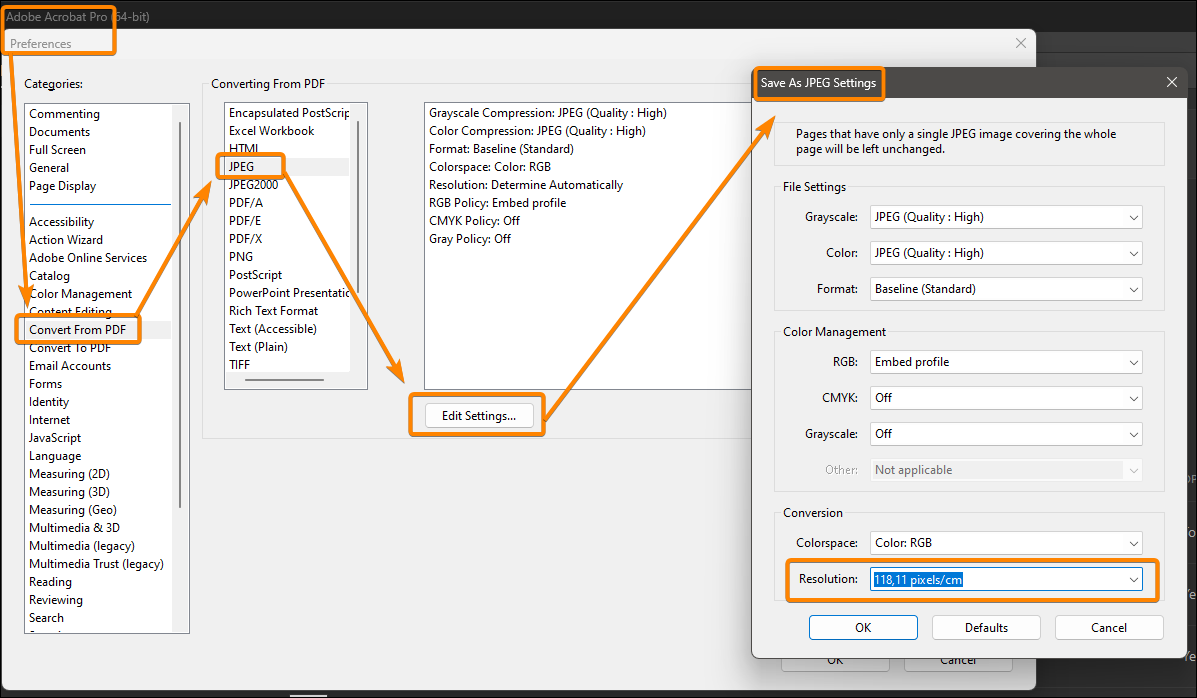Open the Colorspace Color: RGB dropdown
The height and width of the screenshot is (698, 1197).
(x=1005, y=542)
